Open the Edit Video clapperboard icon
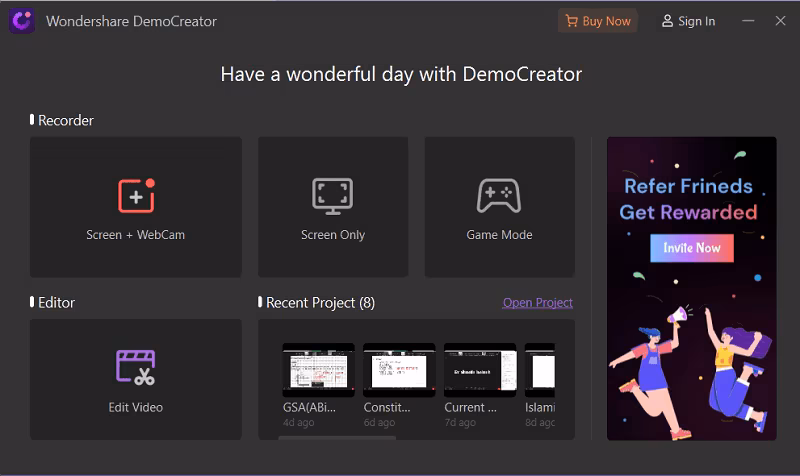The height and width of the screenshot is (476, 800). coord(136,367)
